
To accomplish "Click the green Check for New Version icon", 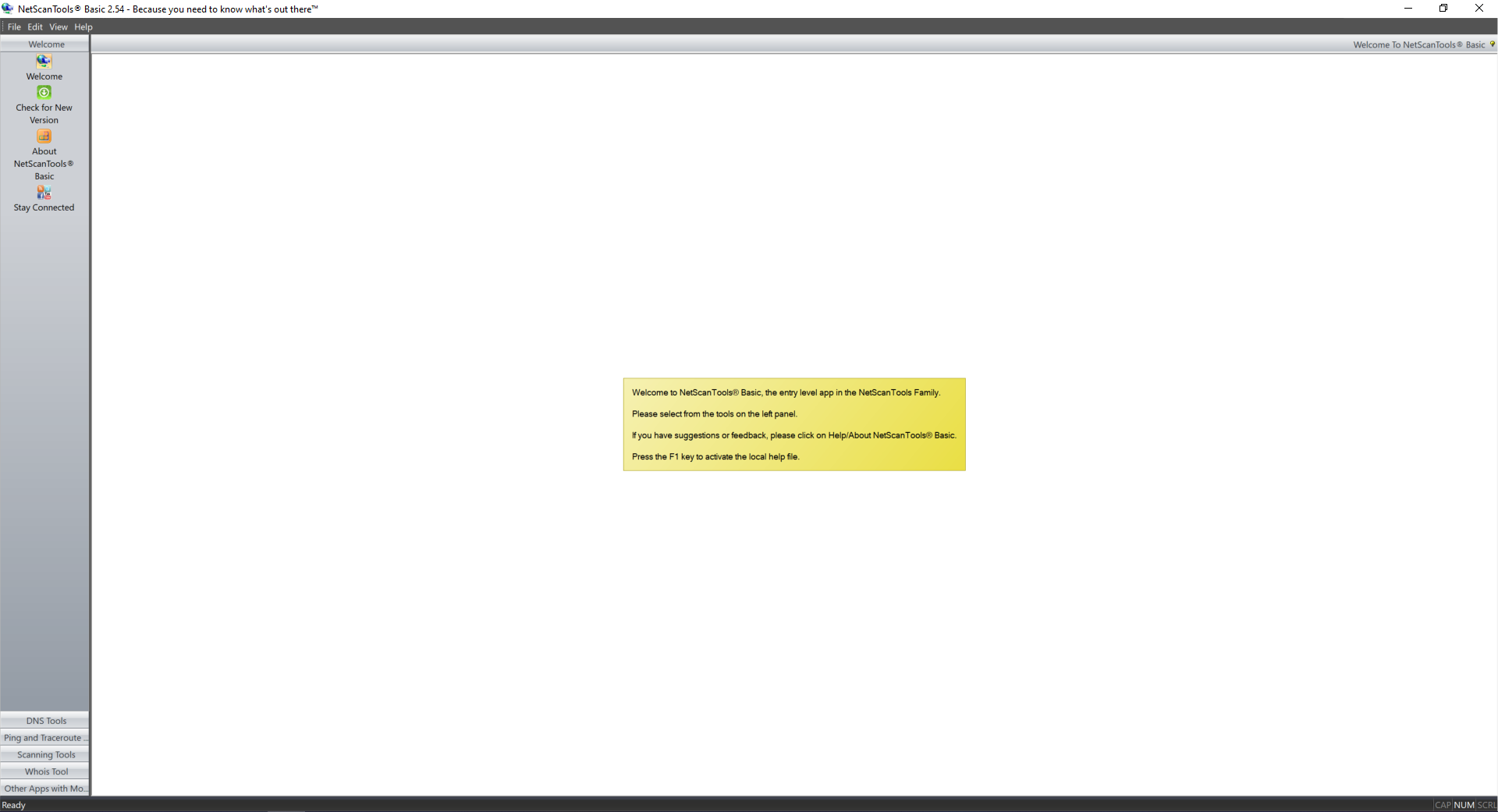I will [x=44, y=93].
